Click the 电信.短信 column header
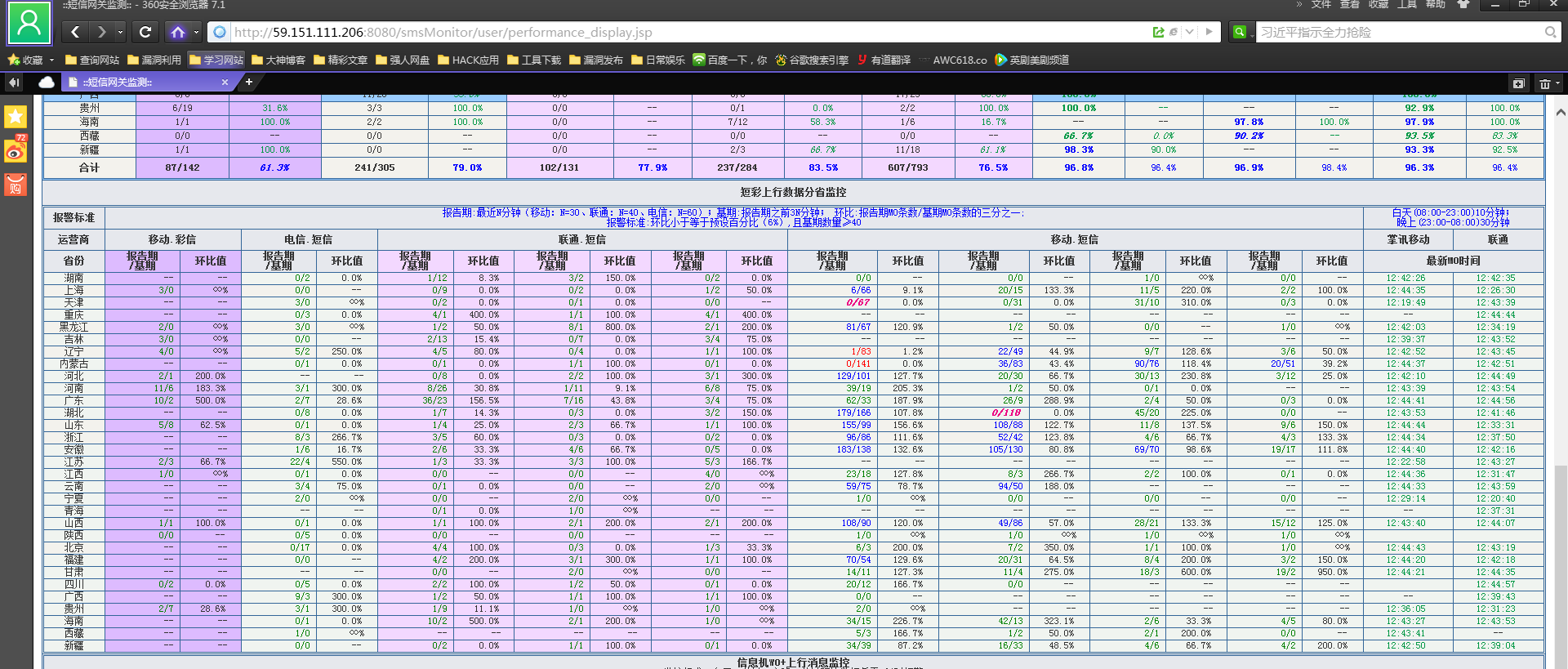Image resolution: width=1568 pixels, height=669 pixels. 308,239
